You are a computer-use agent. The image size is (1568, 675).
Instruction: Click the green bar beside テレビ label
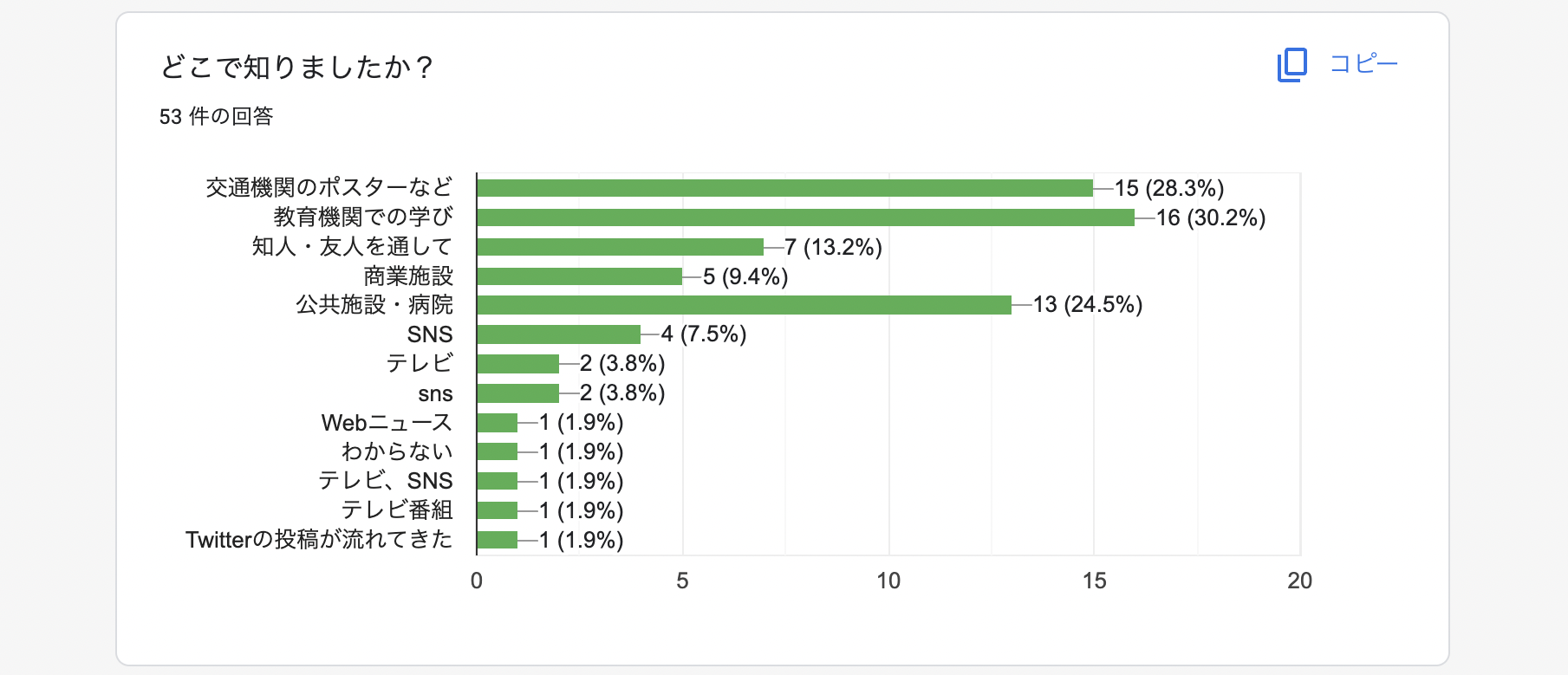pyautogui.click(x=517, y=364)
